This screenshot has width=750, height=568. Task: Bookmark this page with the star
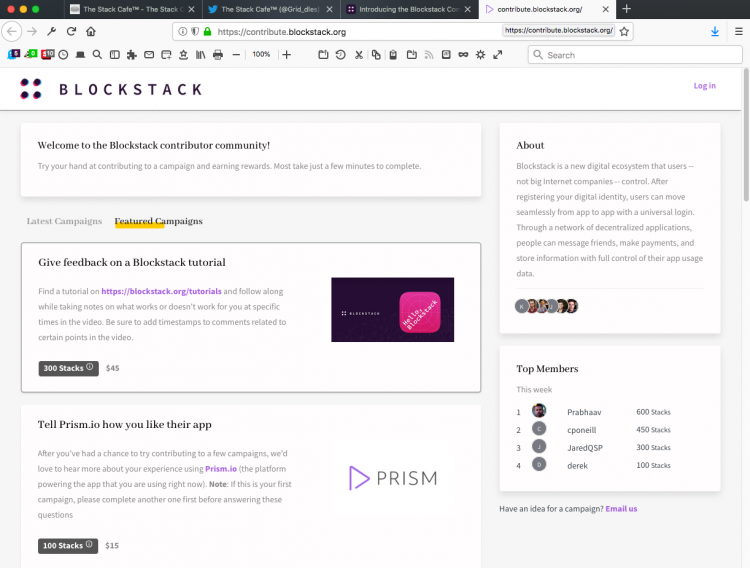pyautogui.click(x=624, y=32)
